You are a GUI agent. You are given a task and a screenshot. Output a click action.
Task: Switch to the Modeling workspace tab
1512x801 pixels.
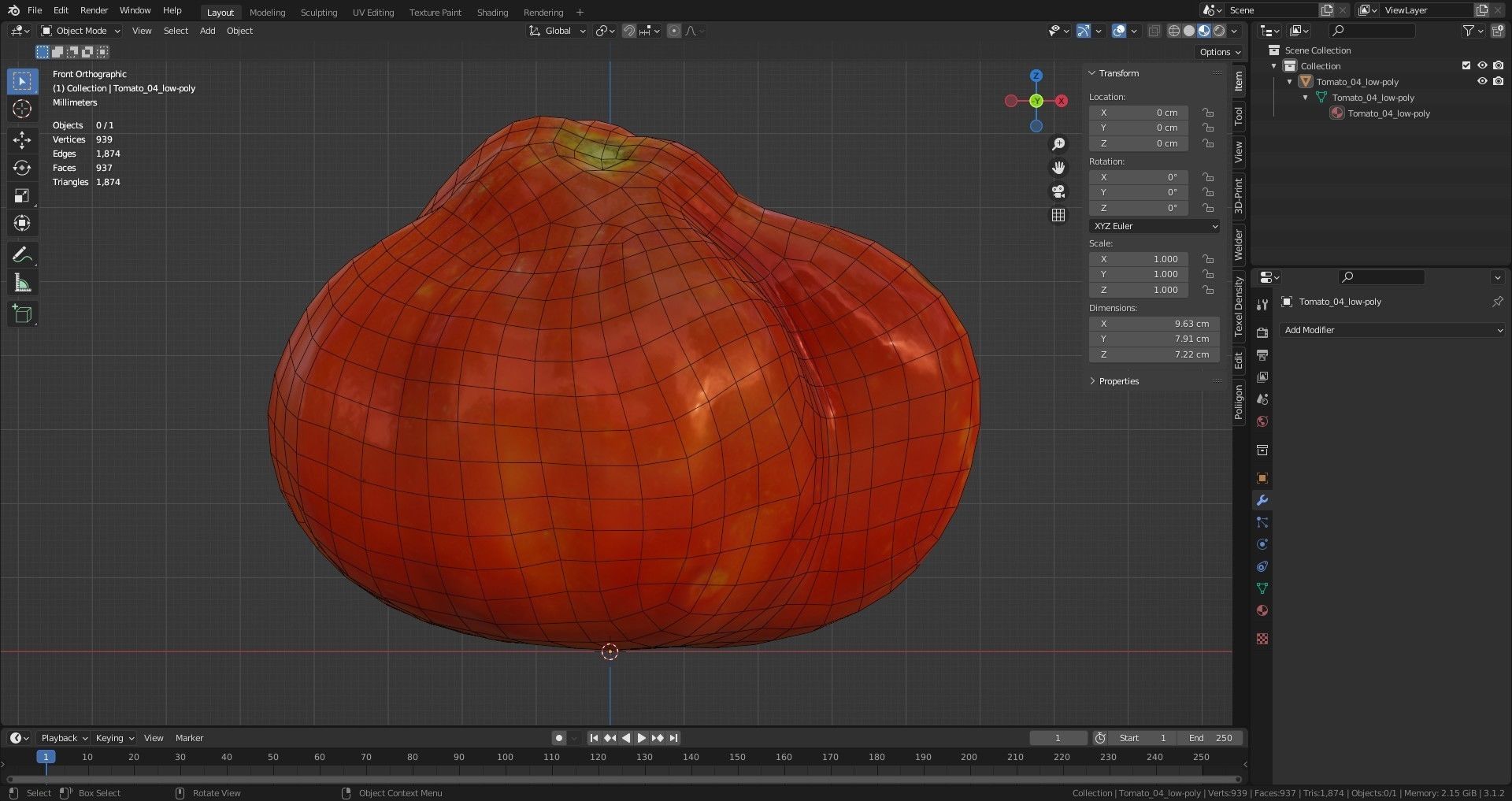pos(267,12)
